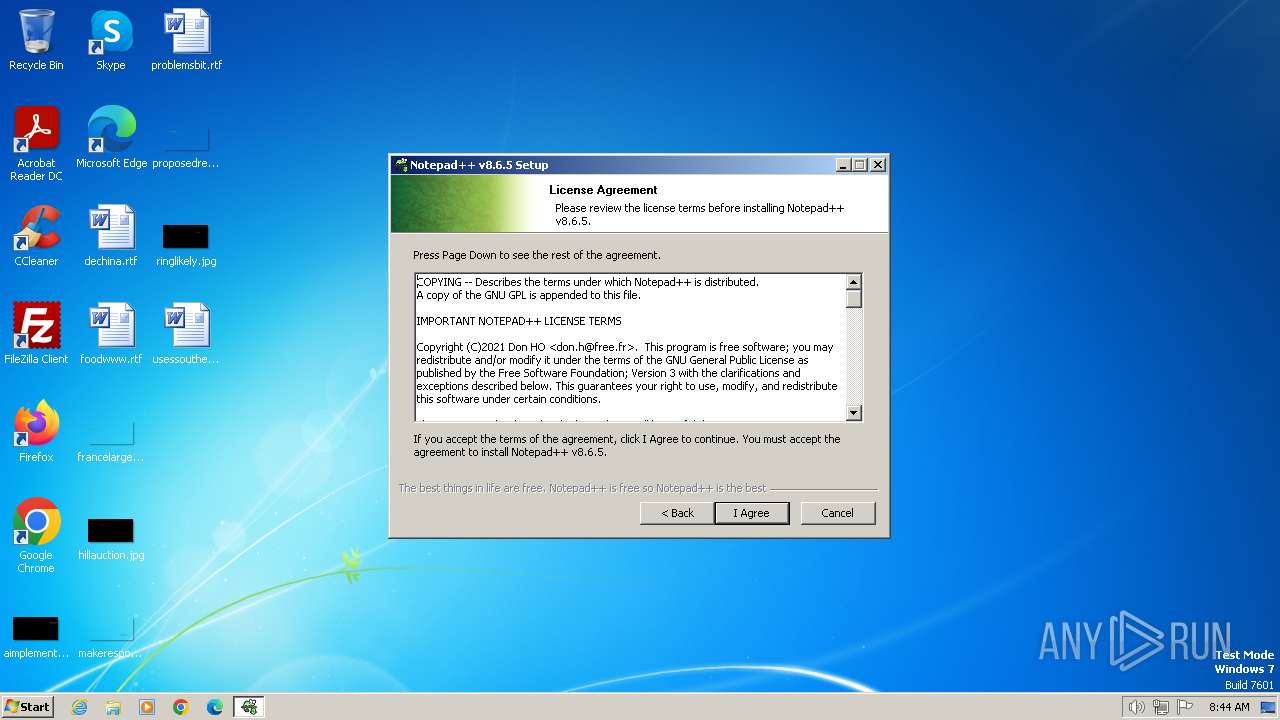This screenshot has width=1280, height=720.
Task: Cancel the Notepad++ setup
Action: 837,513
